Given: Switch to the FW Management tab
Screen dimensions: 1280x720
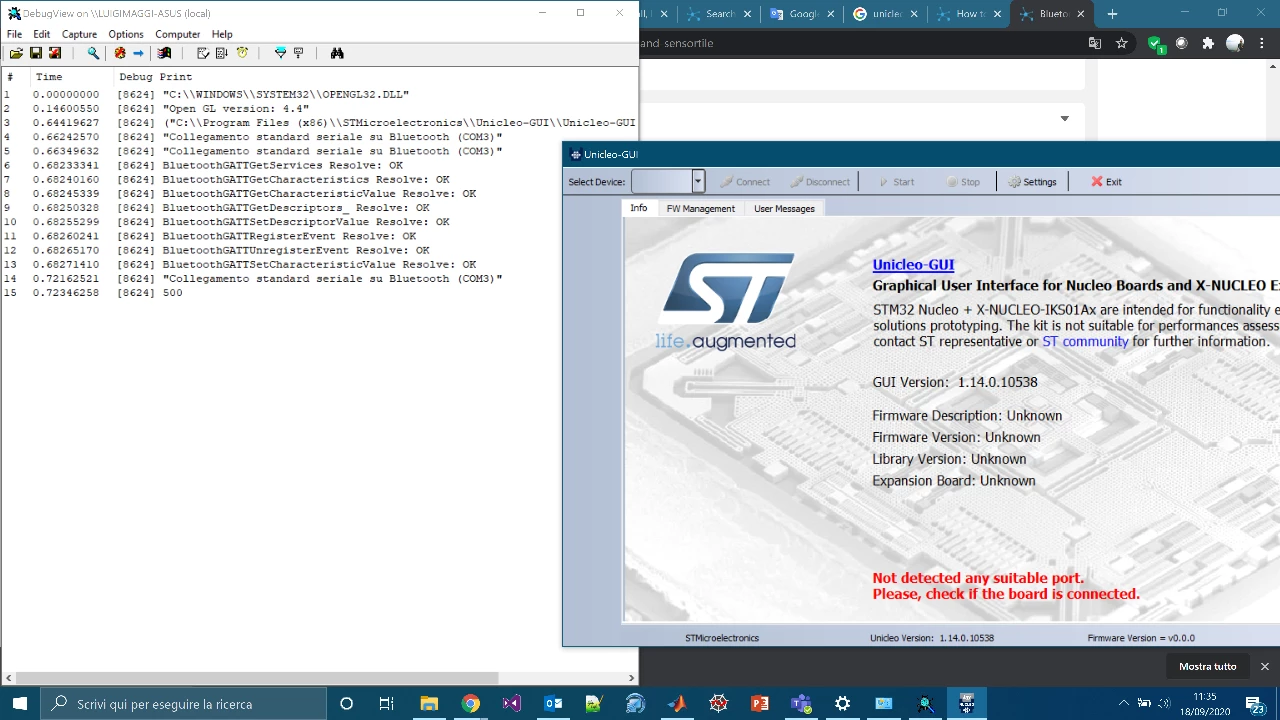Looking at the screenshot, I should (701, 208).
